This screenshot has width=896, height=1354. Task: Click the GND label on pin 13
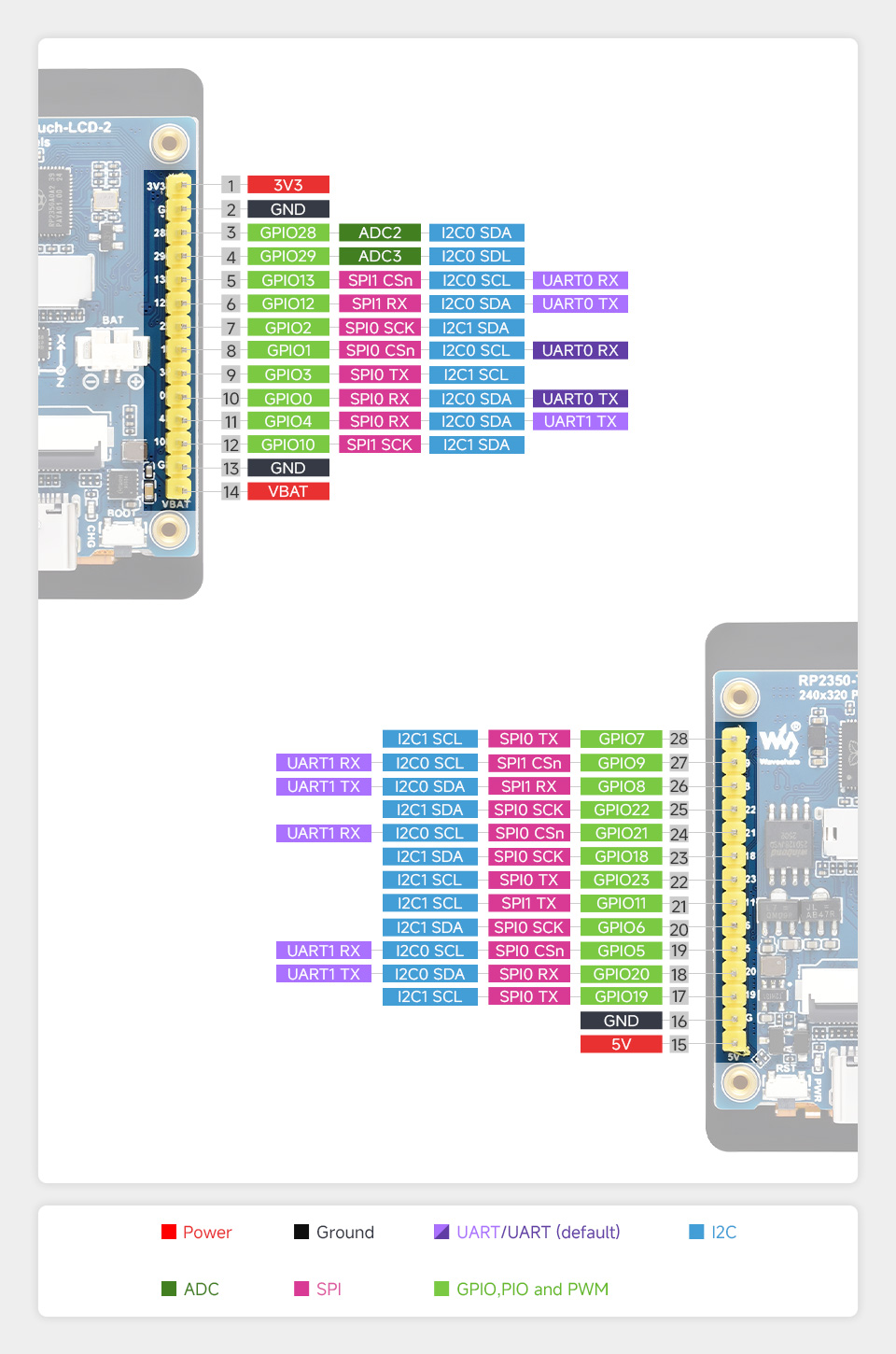coord(288,468)
